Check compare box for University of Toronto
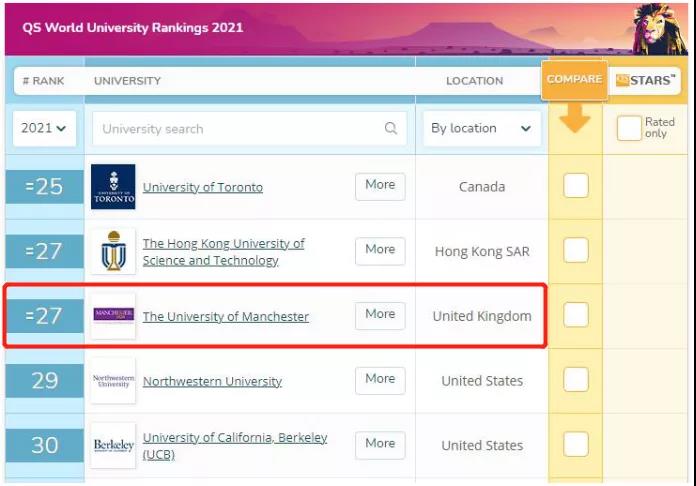The image size is (696, 486). pyautogui.click(x=576, y=186)
